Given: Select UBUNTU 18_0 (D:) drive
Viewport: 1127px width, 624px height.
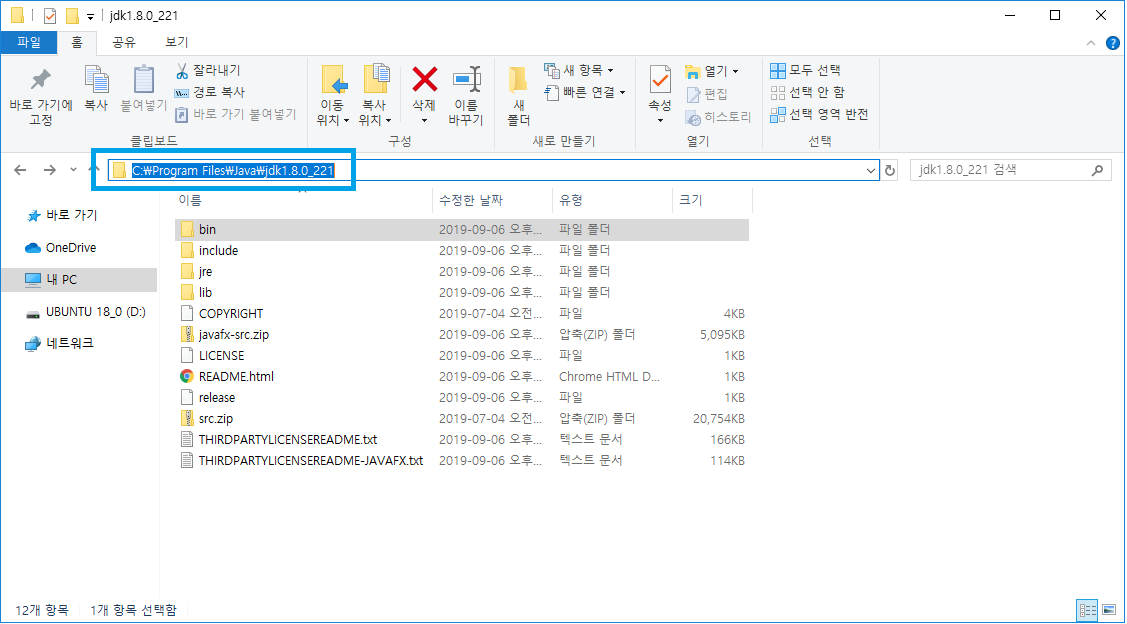Looking at the screenshot, I should [85, 312].
